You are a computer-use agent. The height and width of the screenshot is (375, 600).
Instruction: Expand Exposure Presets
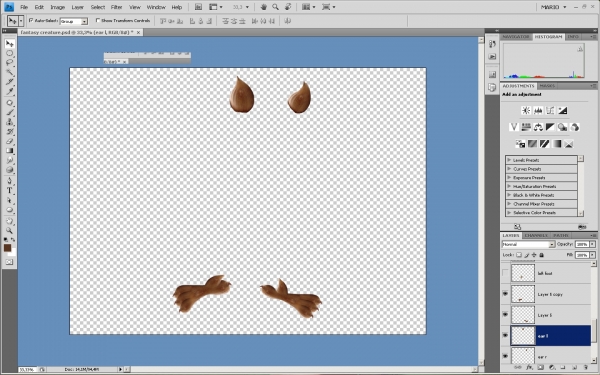(509, 178)
